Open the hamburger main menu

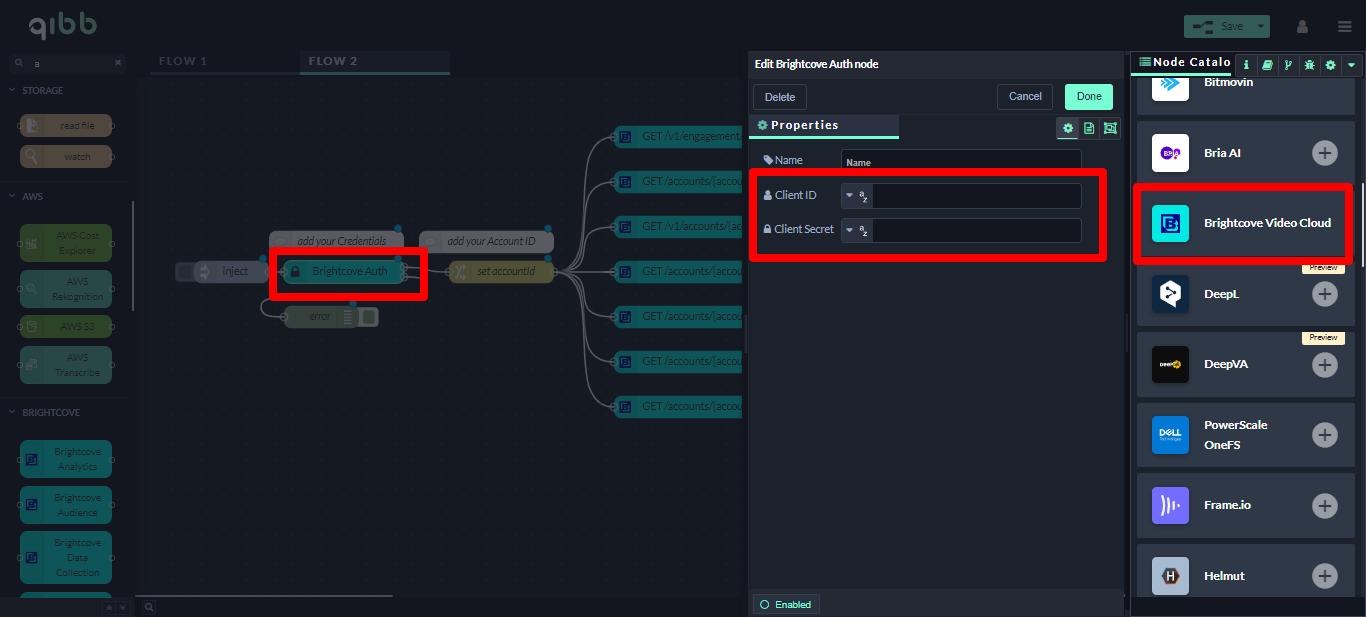1344,26
